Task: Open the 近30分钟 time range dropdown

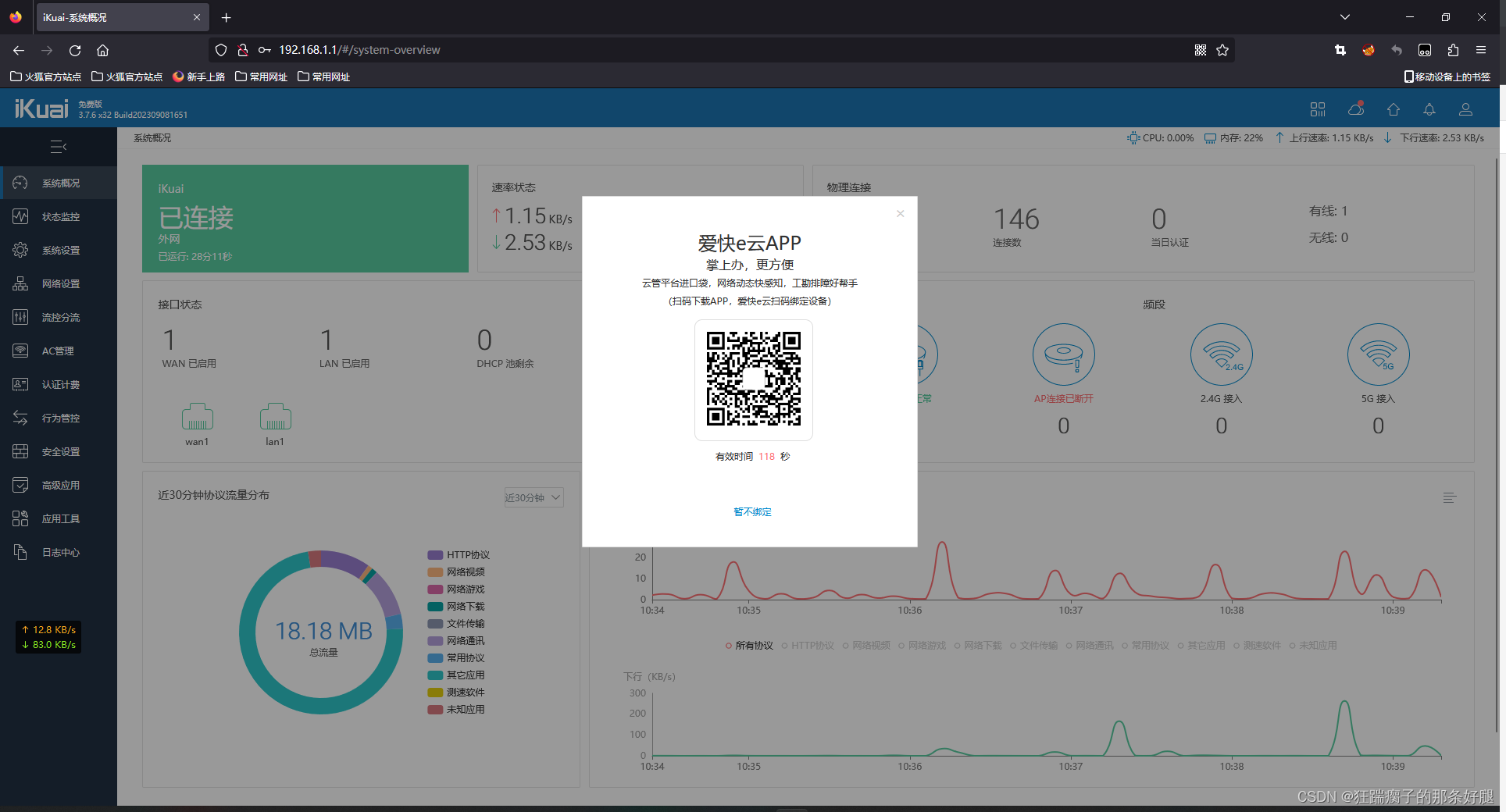Action: coord(534,497)
